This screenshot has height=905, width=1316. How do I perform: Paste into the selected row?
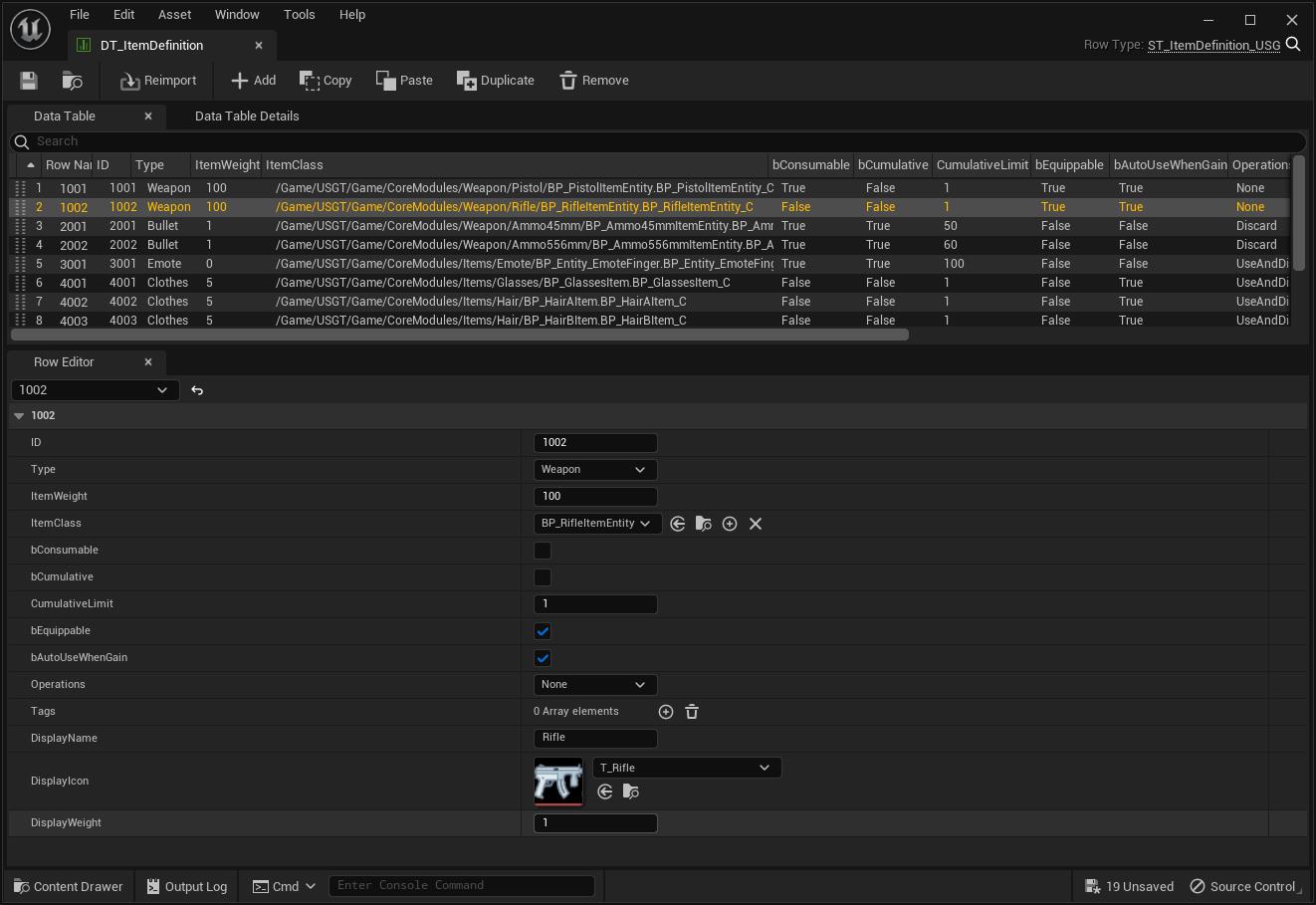404,81
